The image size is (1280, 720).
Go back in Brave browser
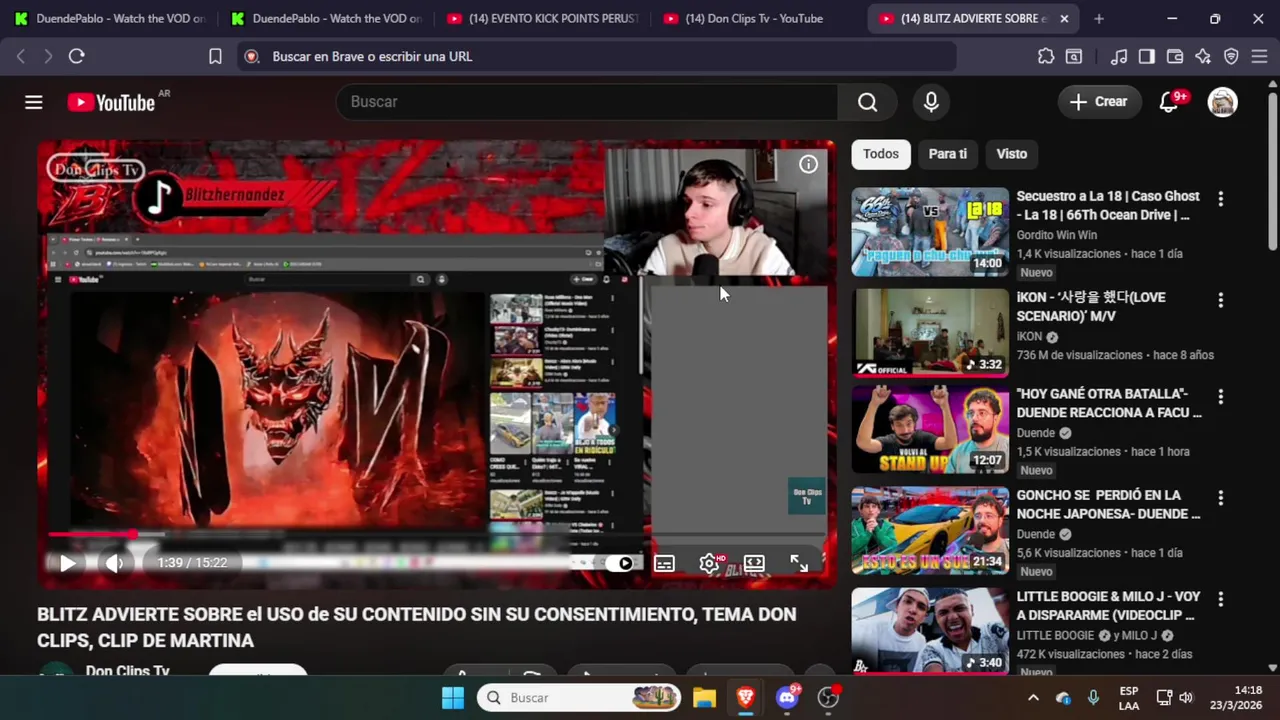tap(21, 56)
